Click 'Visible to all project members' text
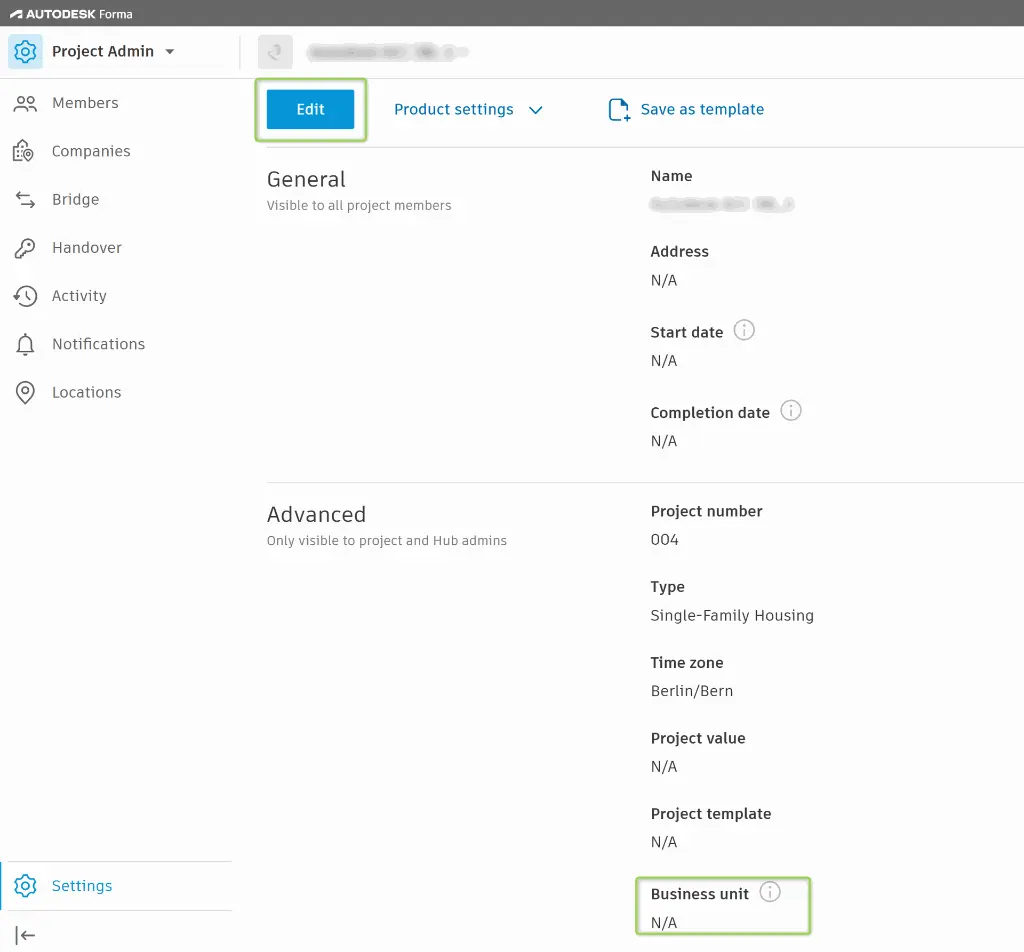 click(x=359, y=206)
